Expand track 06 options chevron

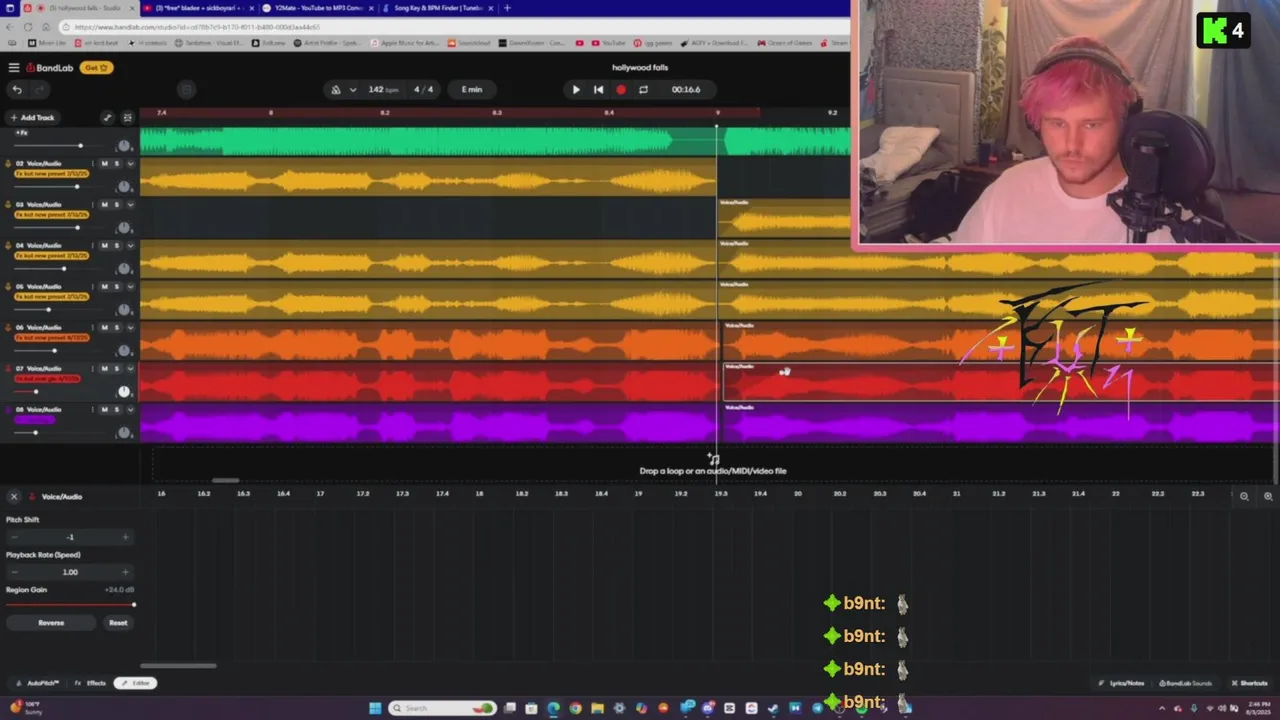coord(130,327)
